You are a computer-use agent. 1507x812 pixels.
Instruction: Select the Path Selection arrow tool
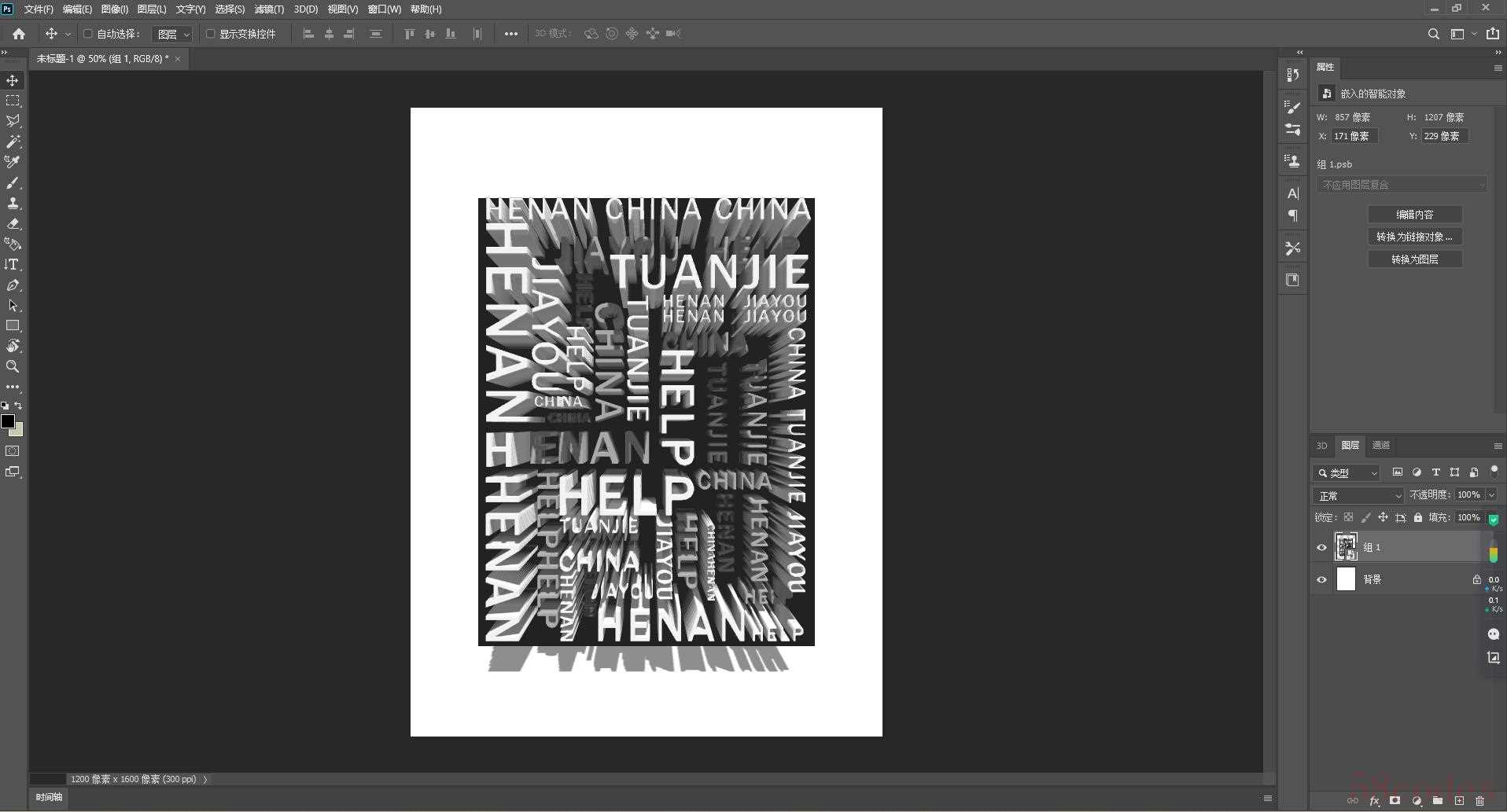click(x=13, y=306)
